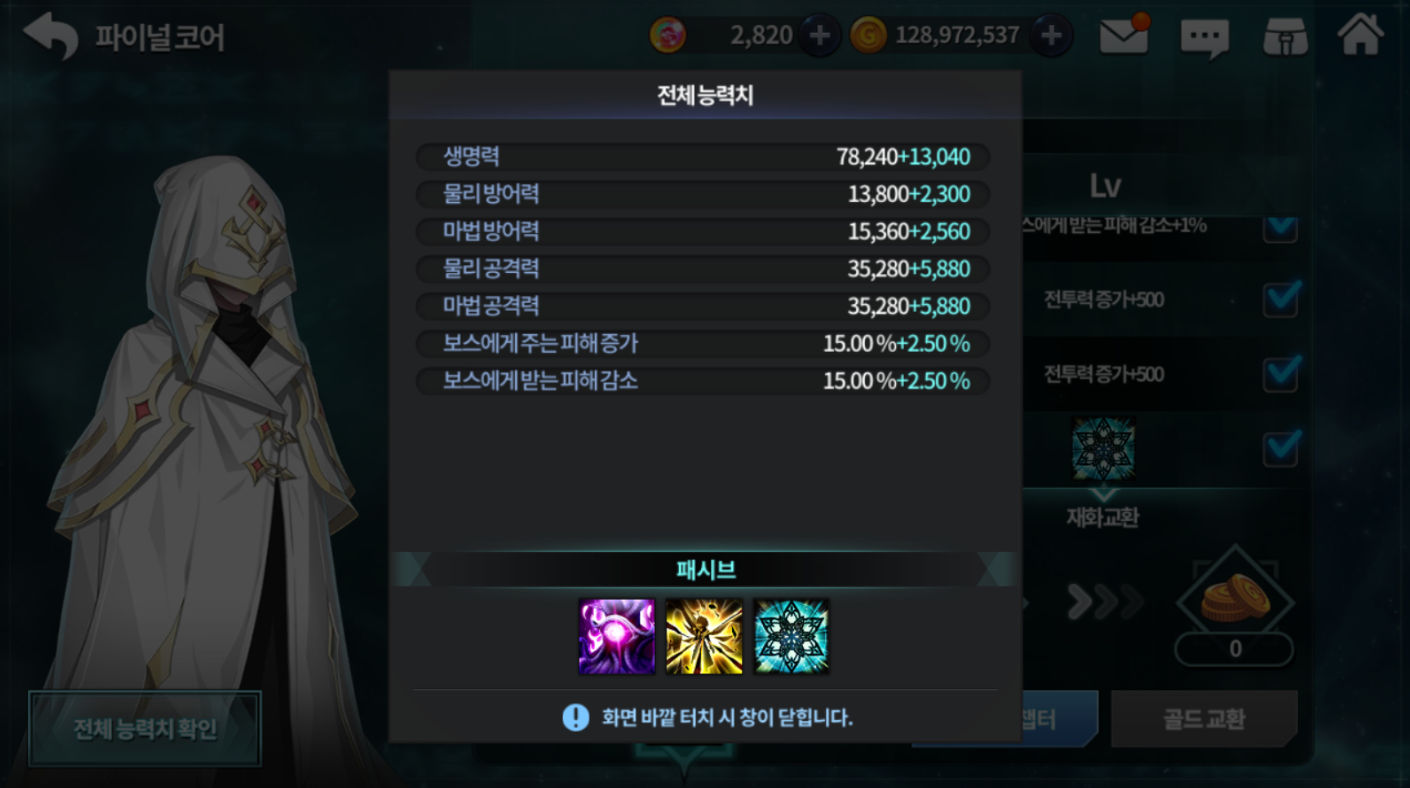Click the 전체 능력치 확인 button
1410x788 pixels.
(x=145, y=729)
